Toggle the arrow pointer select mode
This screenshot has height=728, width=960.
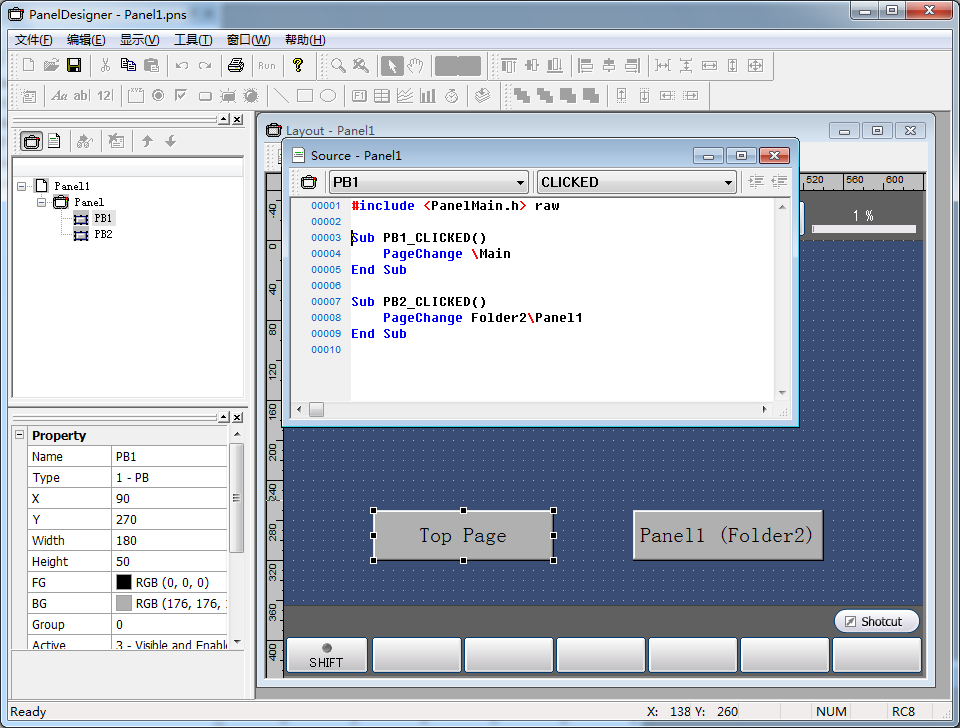point(393,66)
